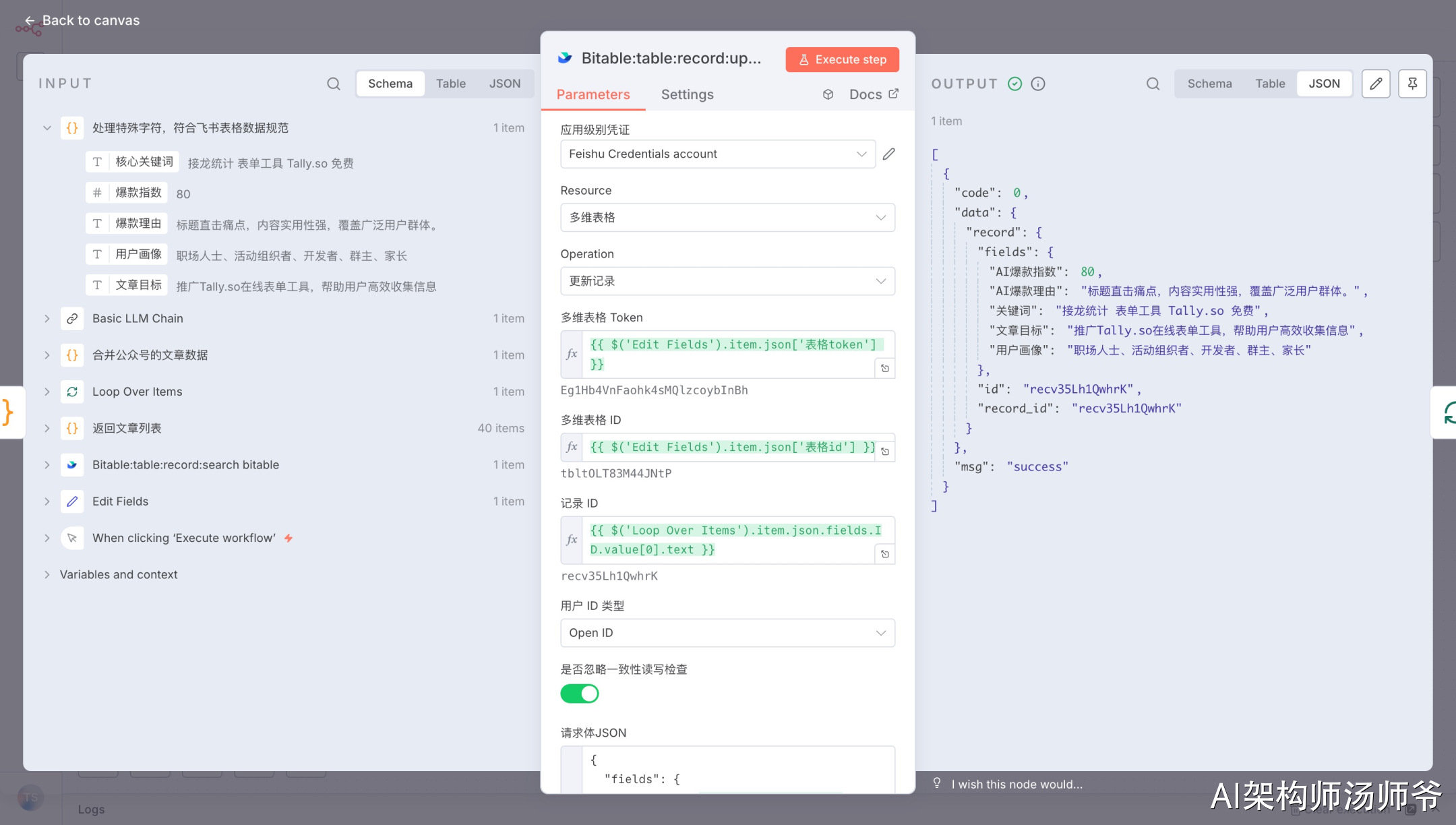Image resolution: width=1456 pixels, height=825 pixels.
Task: Edit the Feishu credentials pencil icon
Action: (x=889, y=154)
